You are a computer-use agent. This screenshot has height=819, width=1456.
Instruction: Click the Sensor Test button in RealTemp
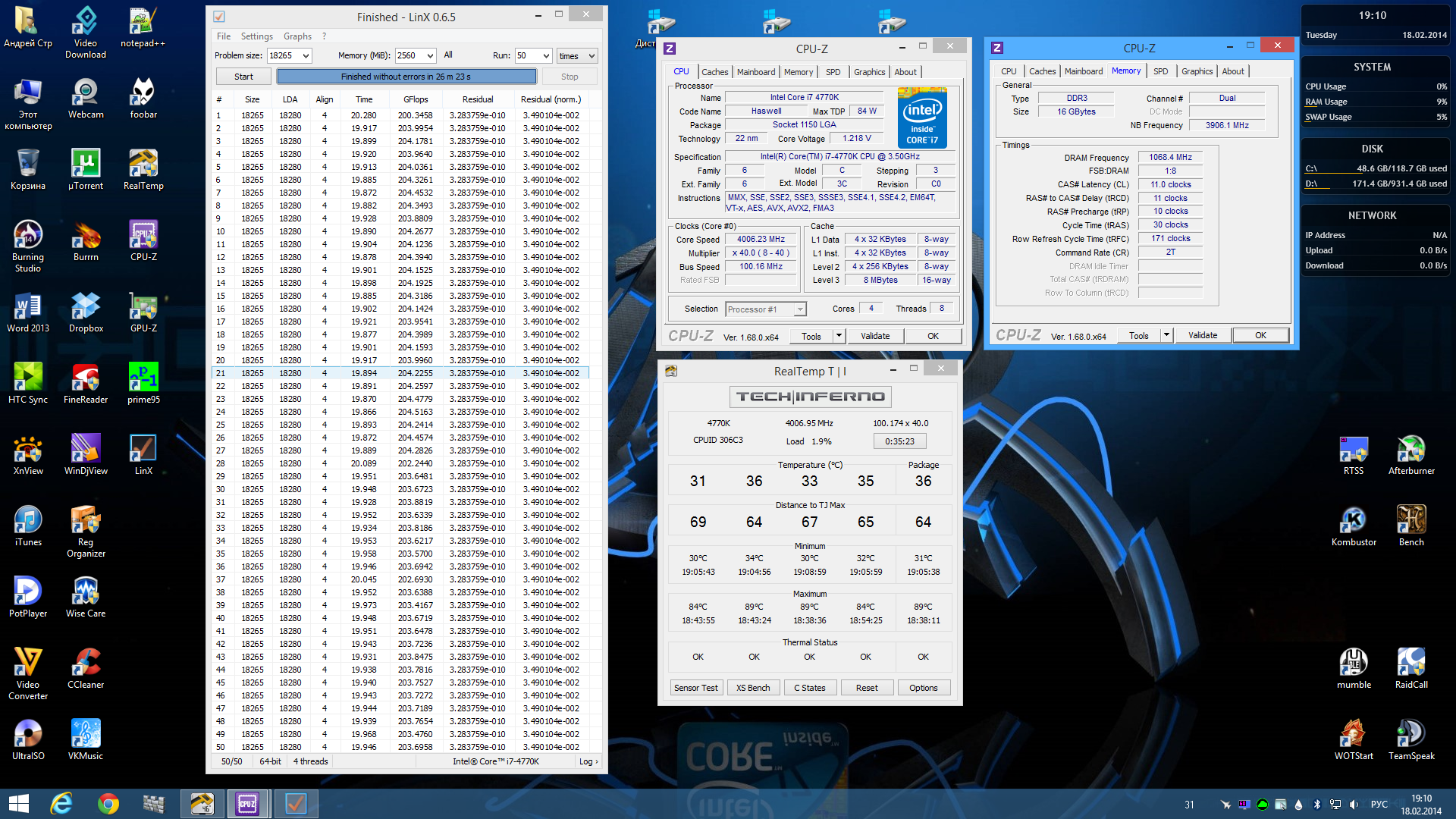[x=695, y=688]
